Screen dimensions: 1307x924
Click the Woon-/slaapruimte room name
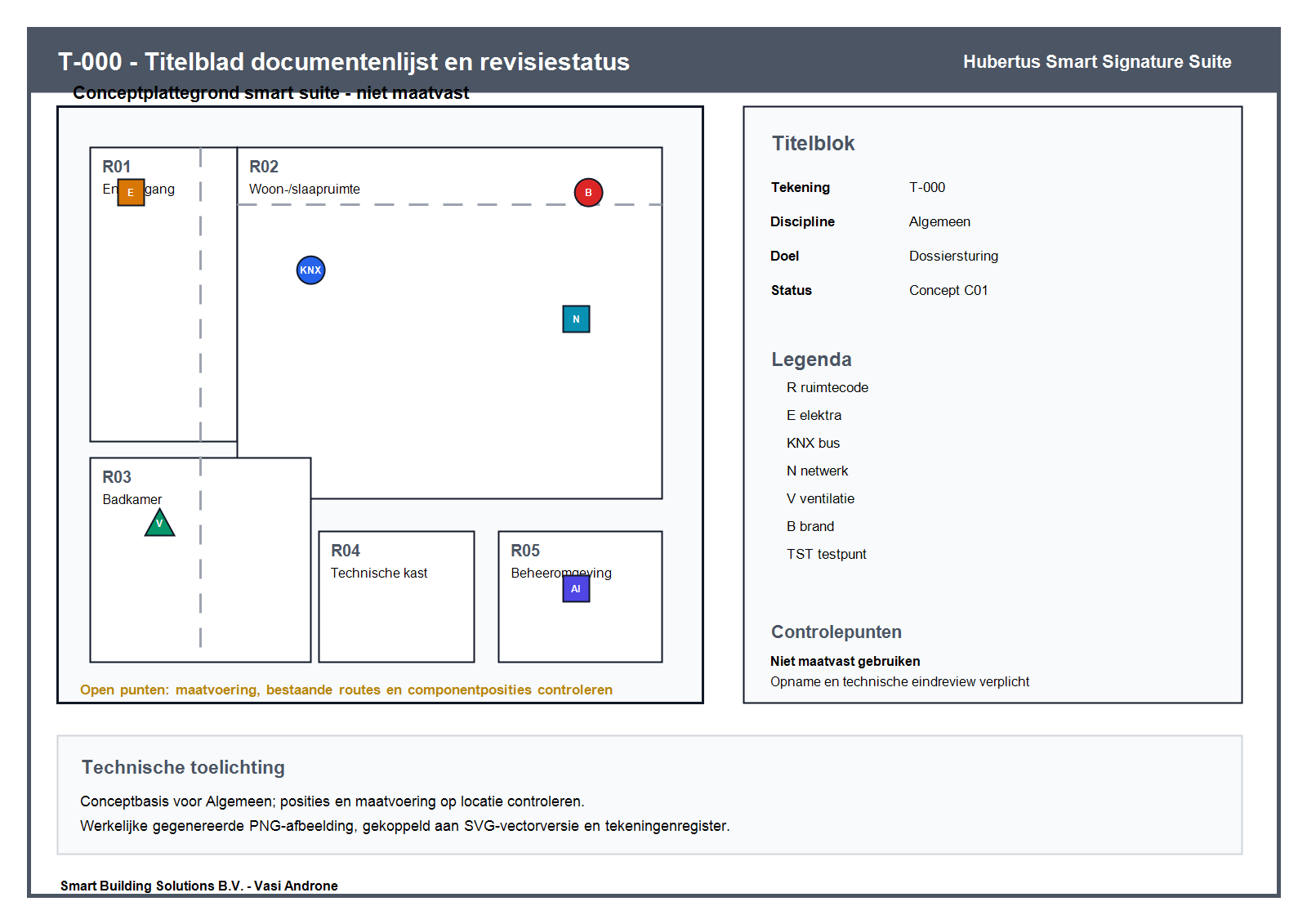point(304,189)
